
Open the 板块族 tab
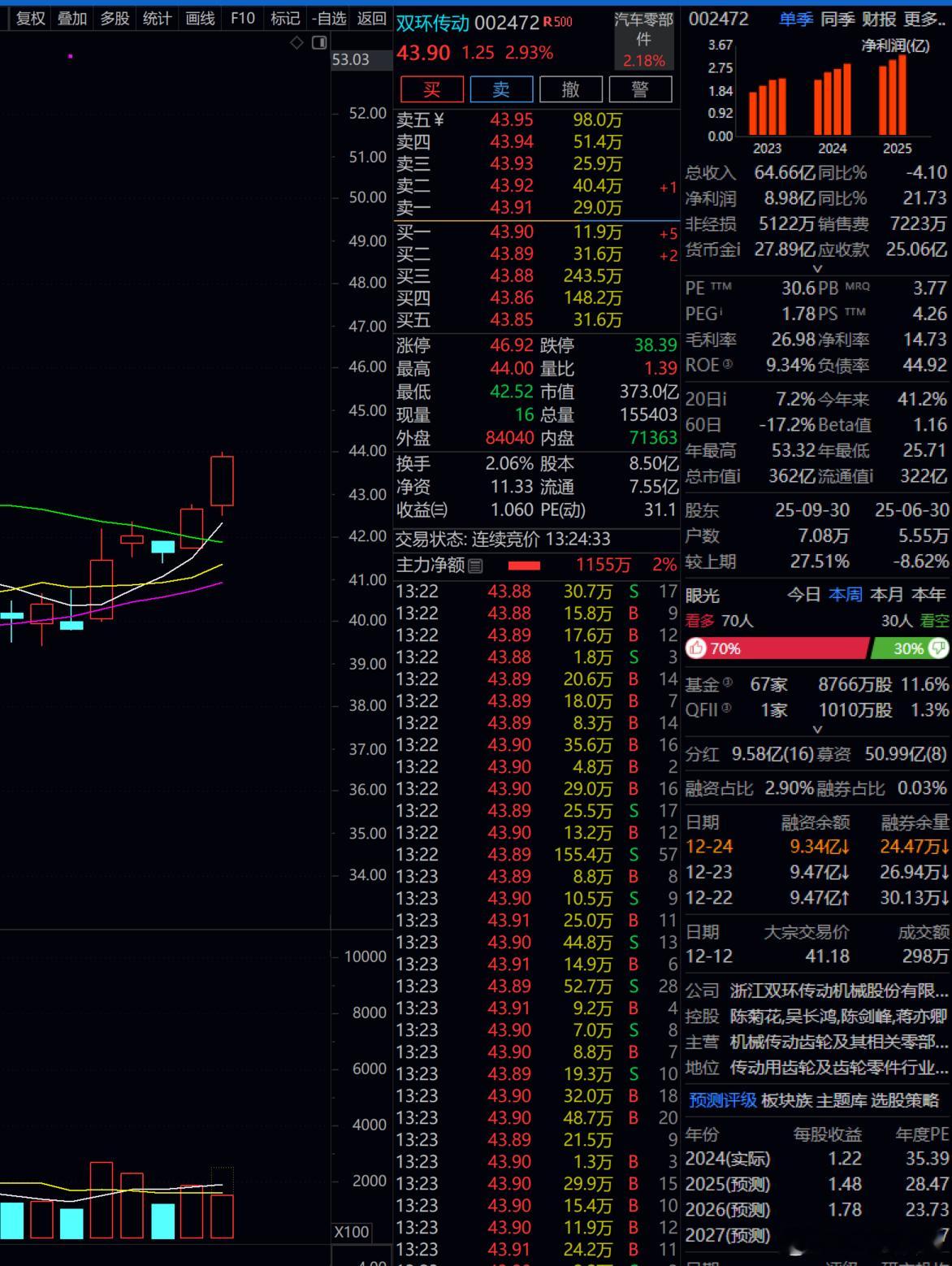pos(786,1100)
